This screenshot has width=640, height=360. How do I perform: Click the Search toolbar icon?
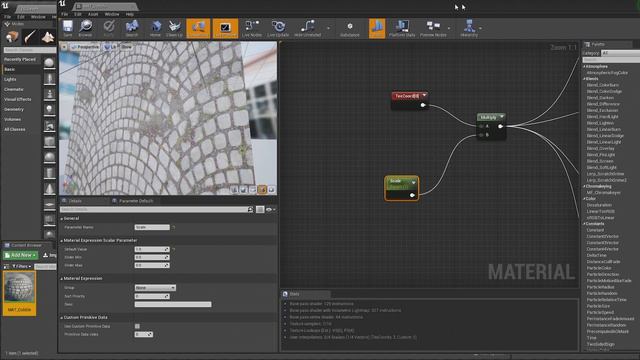click(132, 28)
